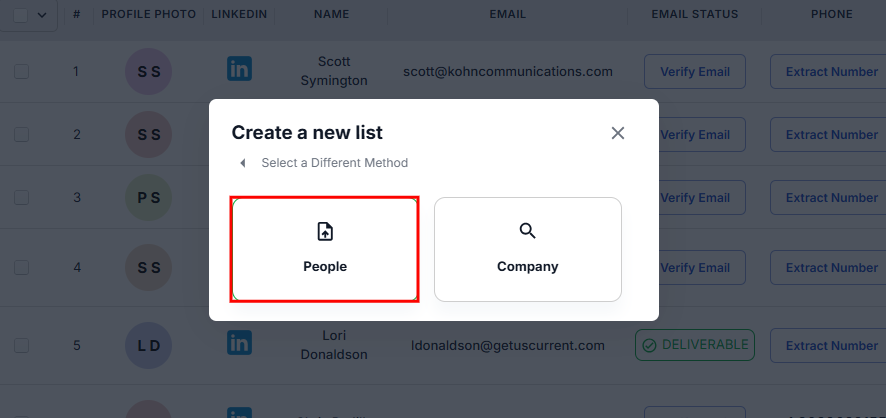Select the checkbox for row 3
This screenshot has width=886, height=418.
[21, 198]
